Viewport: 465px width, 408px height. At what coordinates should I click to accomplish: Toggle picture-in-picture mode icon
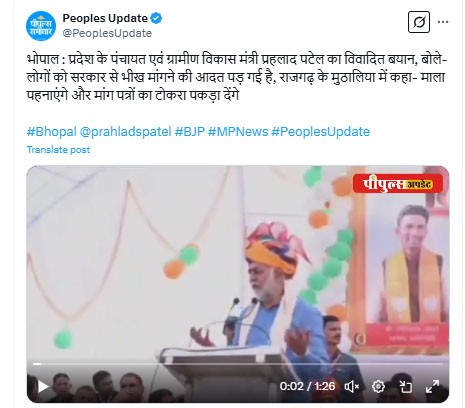[405, 387]
